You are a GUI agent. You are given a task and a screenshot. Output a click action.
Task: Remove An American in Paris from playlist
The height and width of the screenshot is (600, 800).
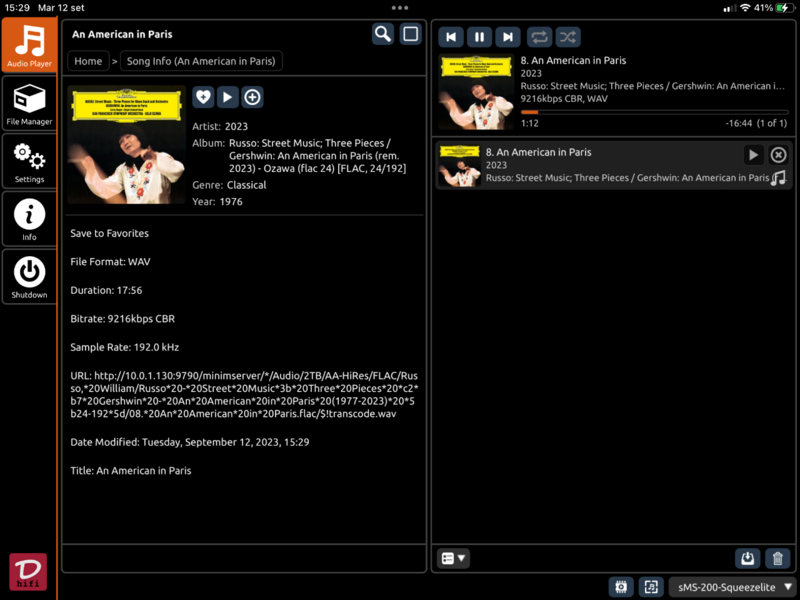point(778,155)
